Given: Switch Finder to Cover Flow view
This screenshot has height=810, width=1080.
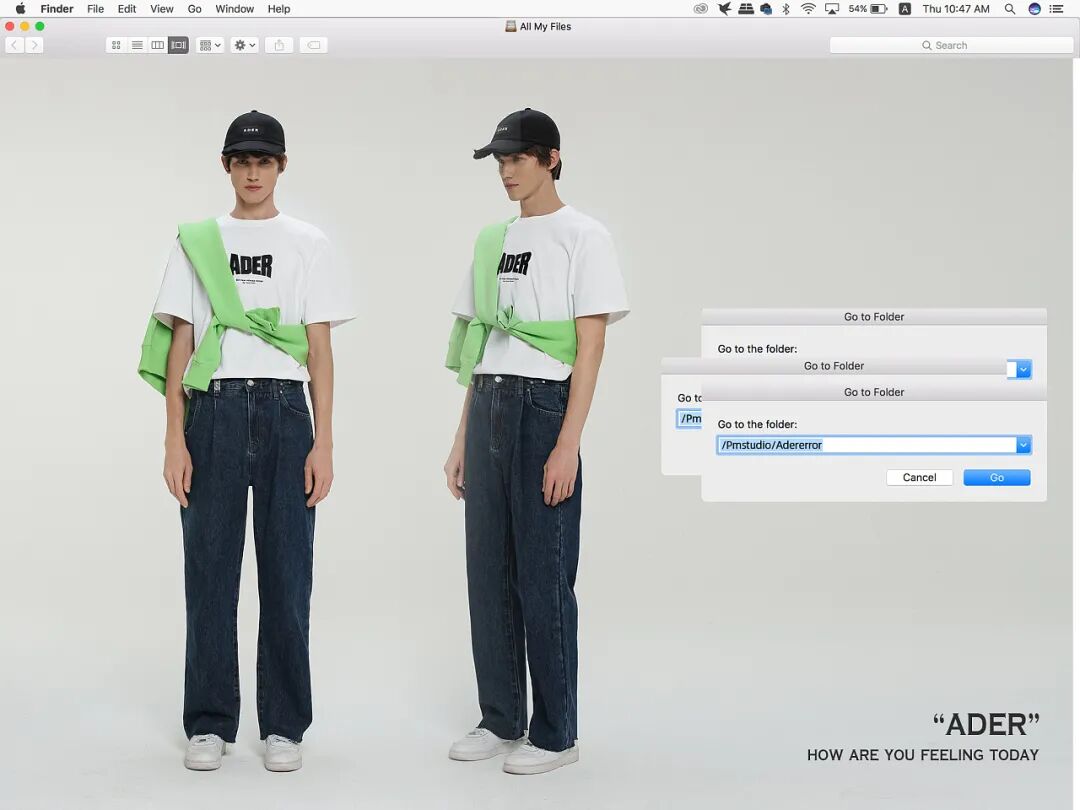Looking at the screenshot, I should click(178, 45).
